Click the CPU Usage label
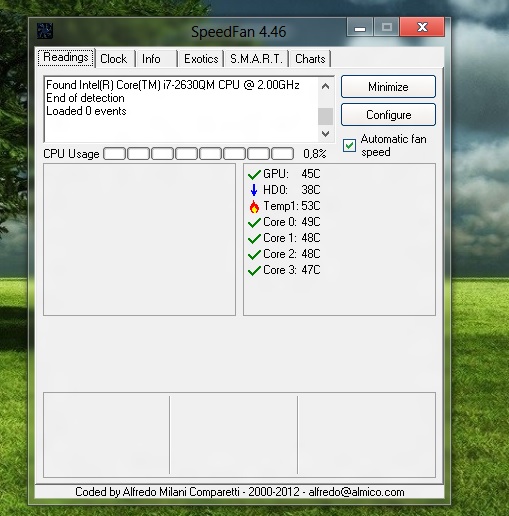 [71, 154]
